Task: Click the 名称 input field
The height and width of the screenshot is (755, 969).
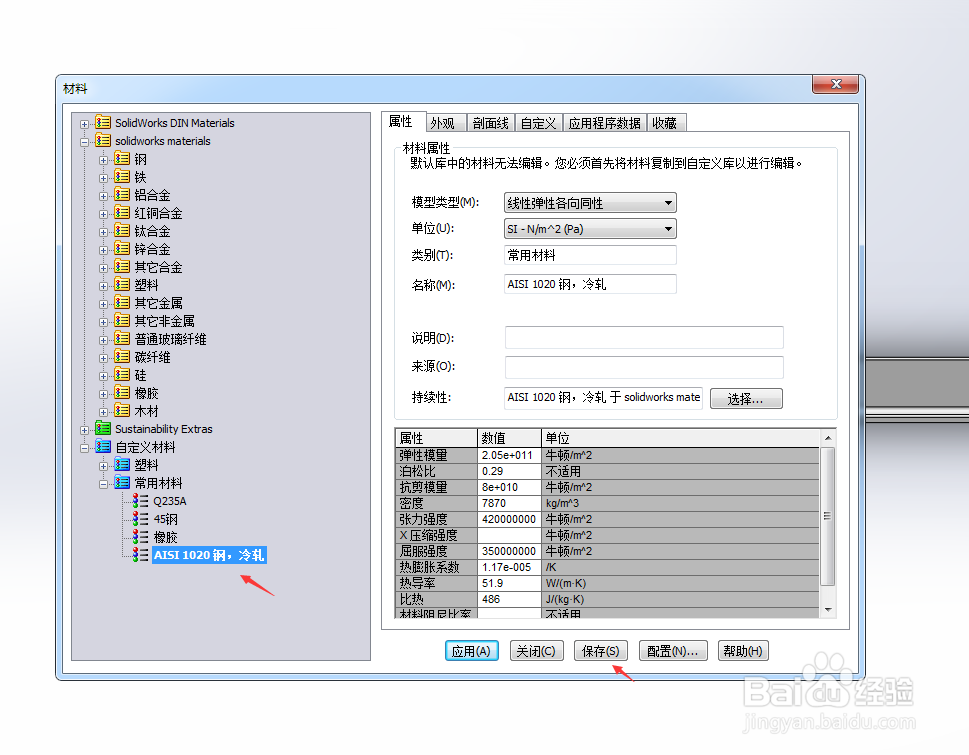Action: click(x=590, y=284)
